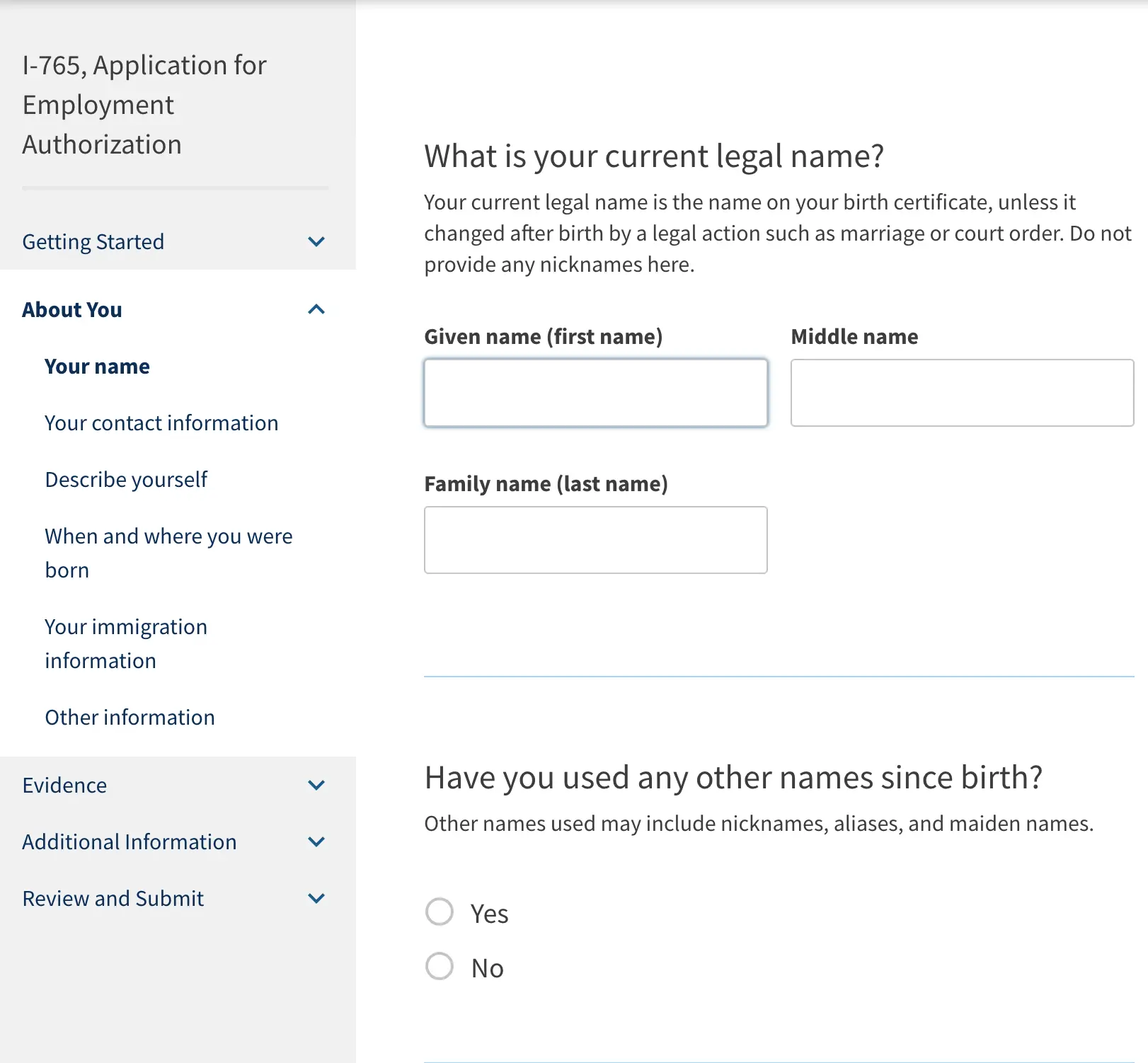Open the Describe yourself section
The height and width of the screenshot is (1063, 1148).
tap(126, 480)
